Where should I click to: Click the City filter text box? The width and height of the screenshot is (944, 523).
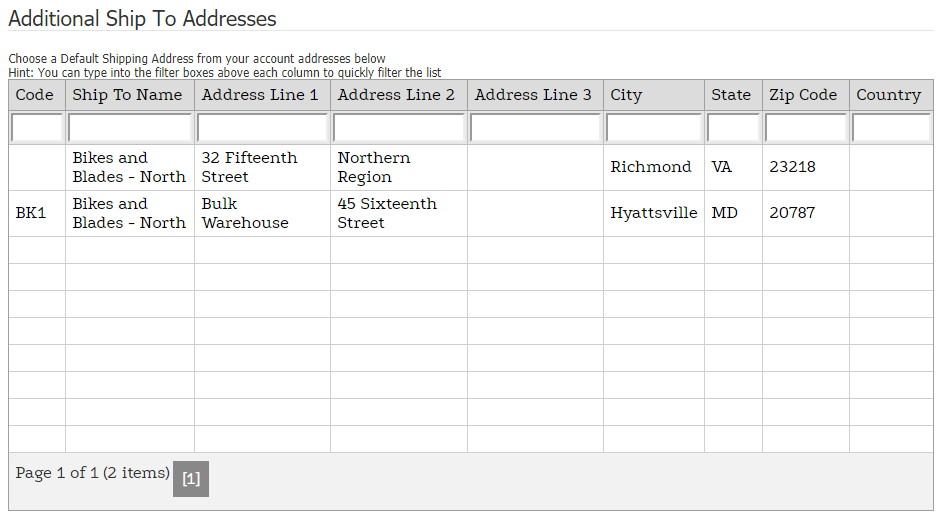tap(654, 128)
